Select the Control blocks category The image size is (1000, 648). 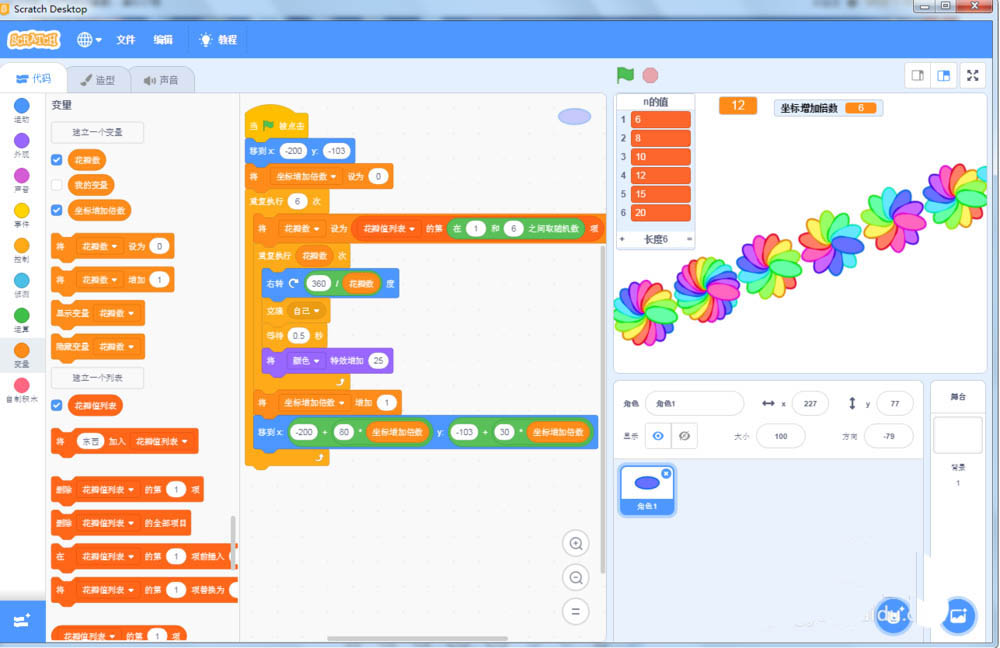pos(22,247)
